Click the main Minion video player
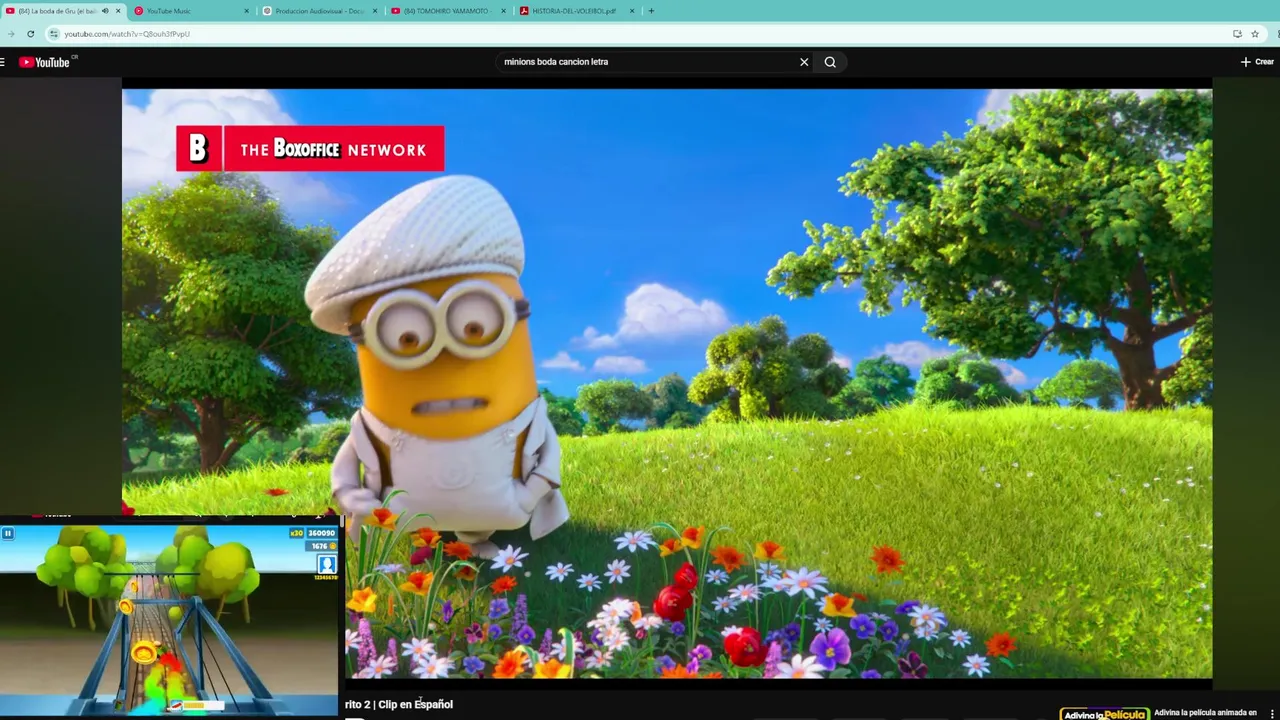The height and width of the screenshot is (720, 1280). pos(667,383)
